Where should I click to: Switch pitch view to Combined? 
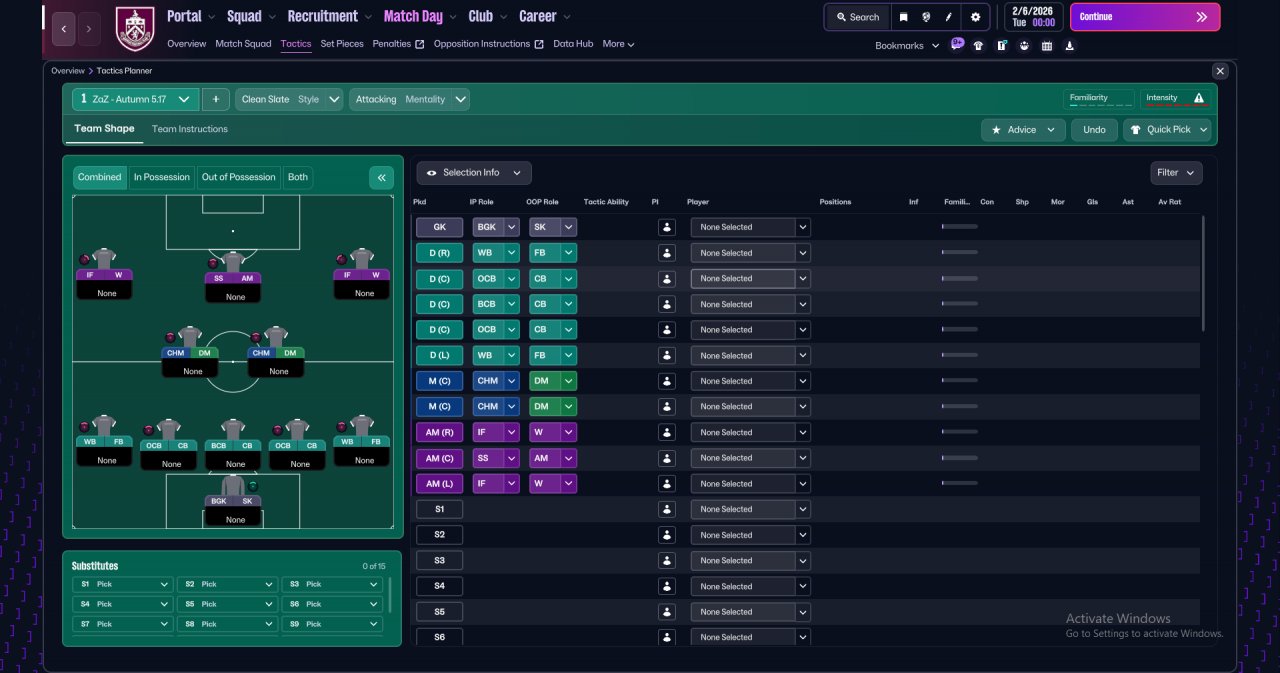(x=100, y=177)
